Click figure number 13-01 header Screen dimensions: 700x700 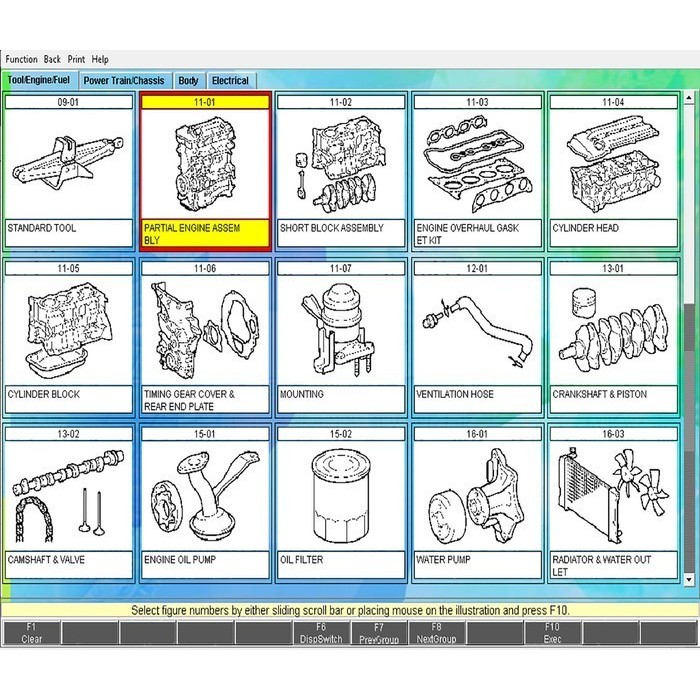613,268
